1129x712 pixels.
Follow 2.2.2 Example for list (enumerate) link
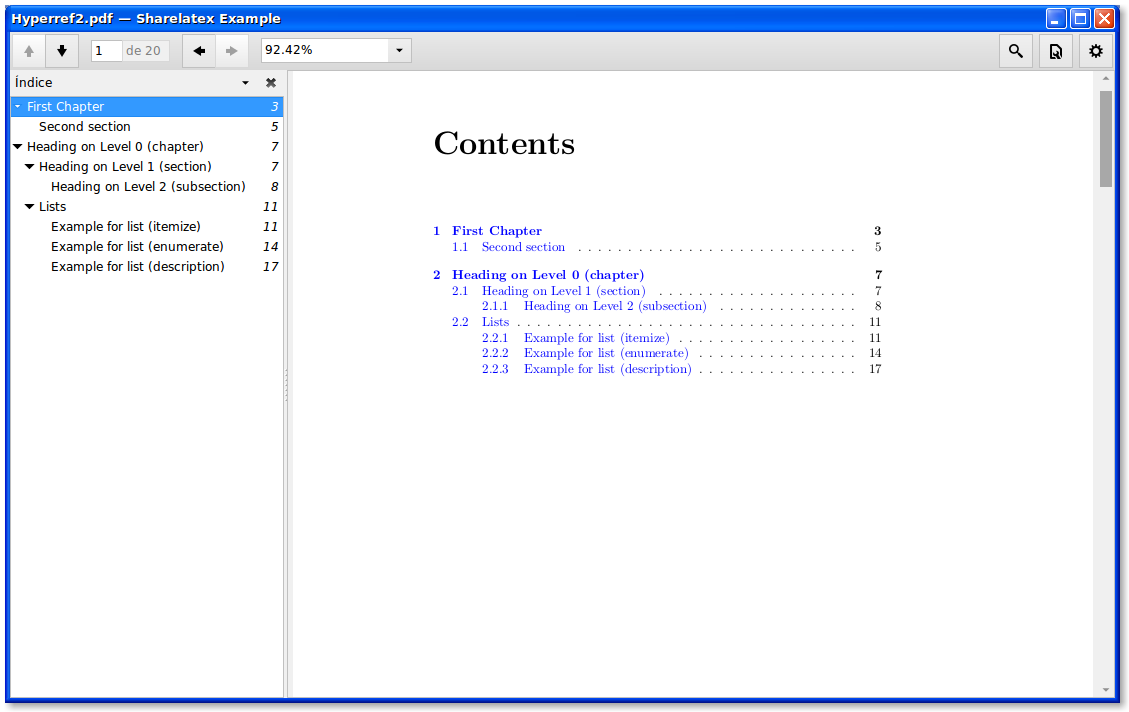click(585, 353)
